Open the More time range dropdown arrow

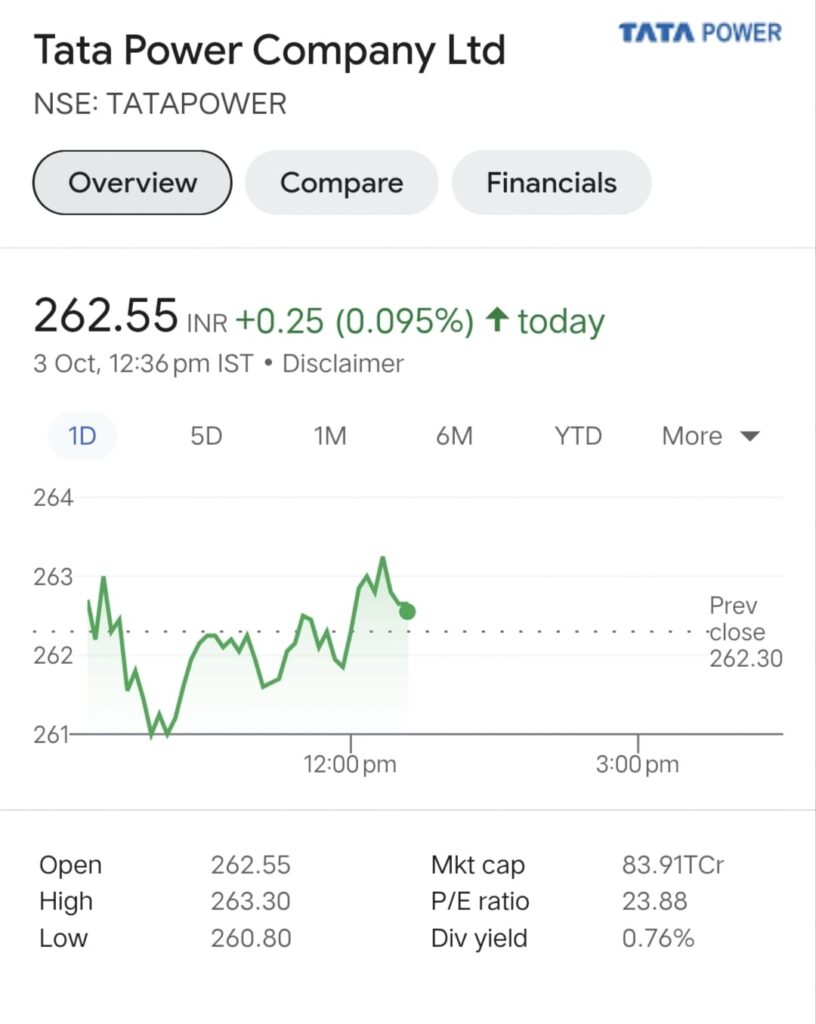[751, 436]
